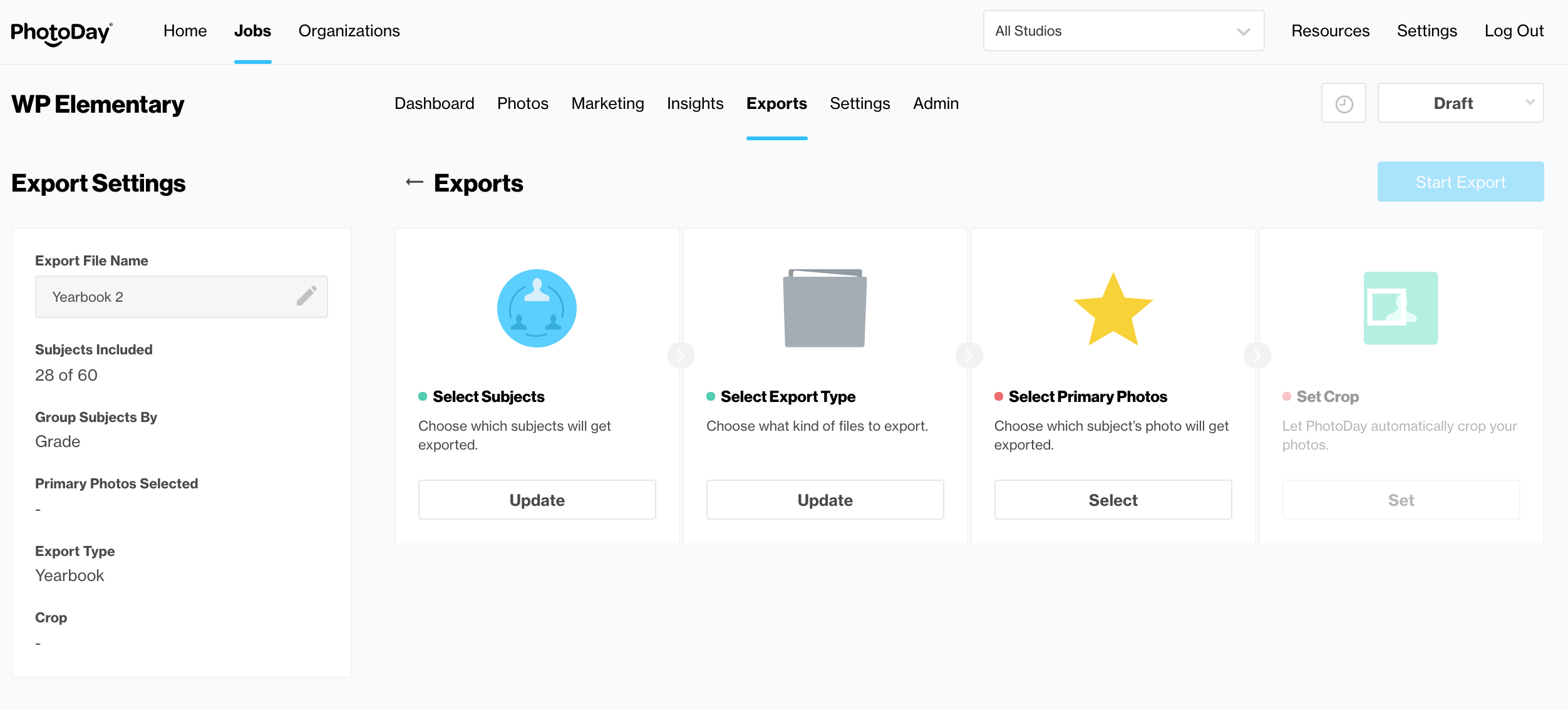Open top-right account Settings
Screen dimensions: 1568x710
pos(1426,31)
